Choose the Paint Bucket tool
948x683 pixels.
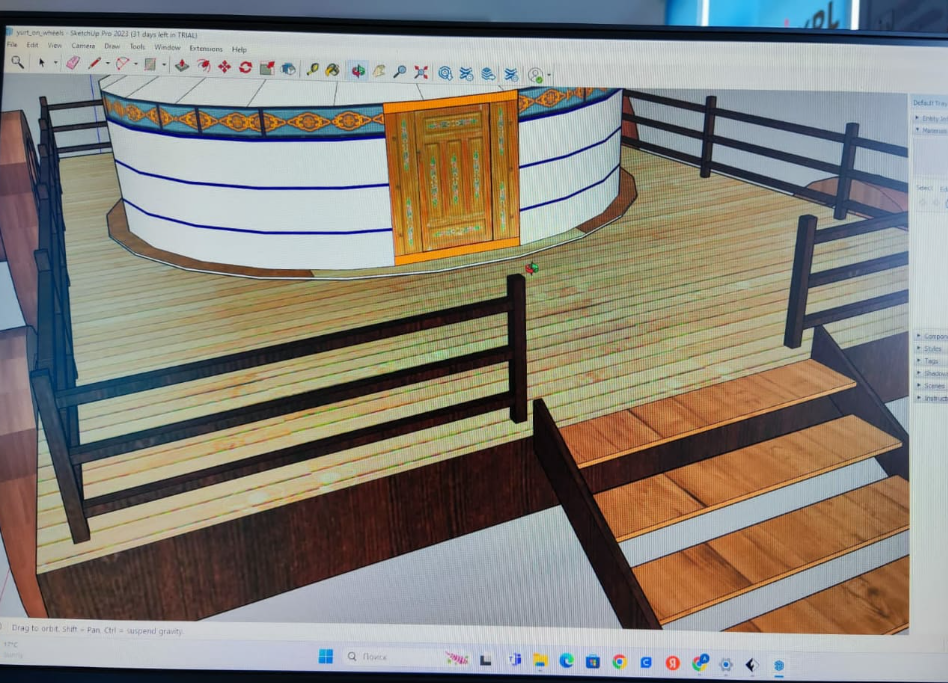(x=333, y=70)
